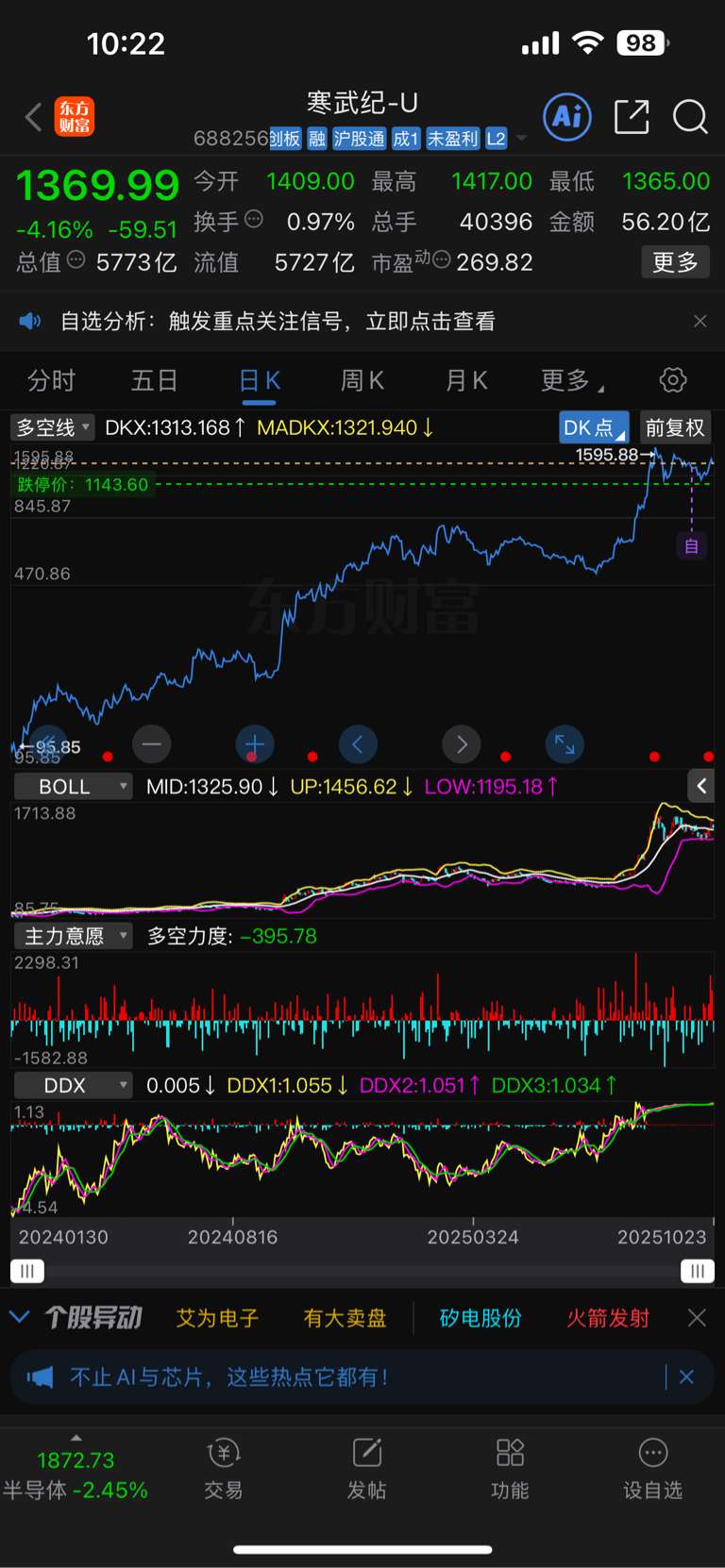Tap L2 level tag
The height and width of the screenshot is (1568, 725).
(x=497, y=139)
